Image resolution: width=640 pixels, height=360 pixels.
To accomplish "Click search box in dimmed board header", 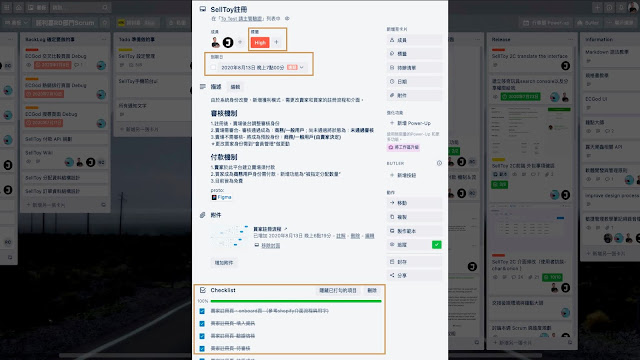I will pos(80,7).
